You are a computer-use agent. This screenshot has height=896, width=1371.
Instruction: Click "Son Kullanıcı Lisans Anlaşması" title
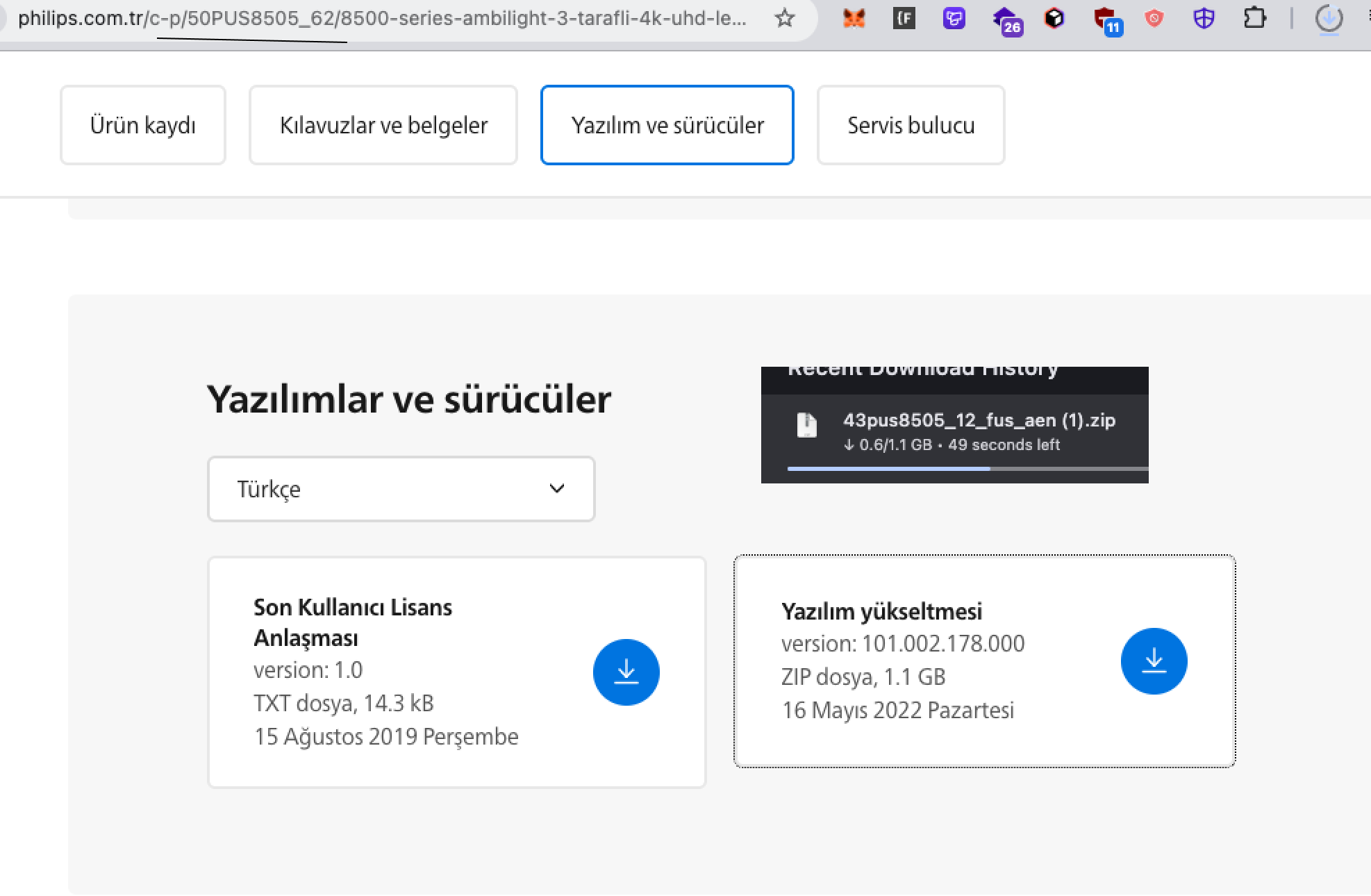353,622
